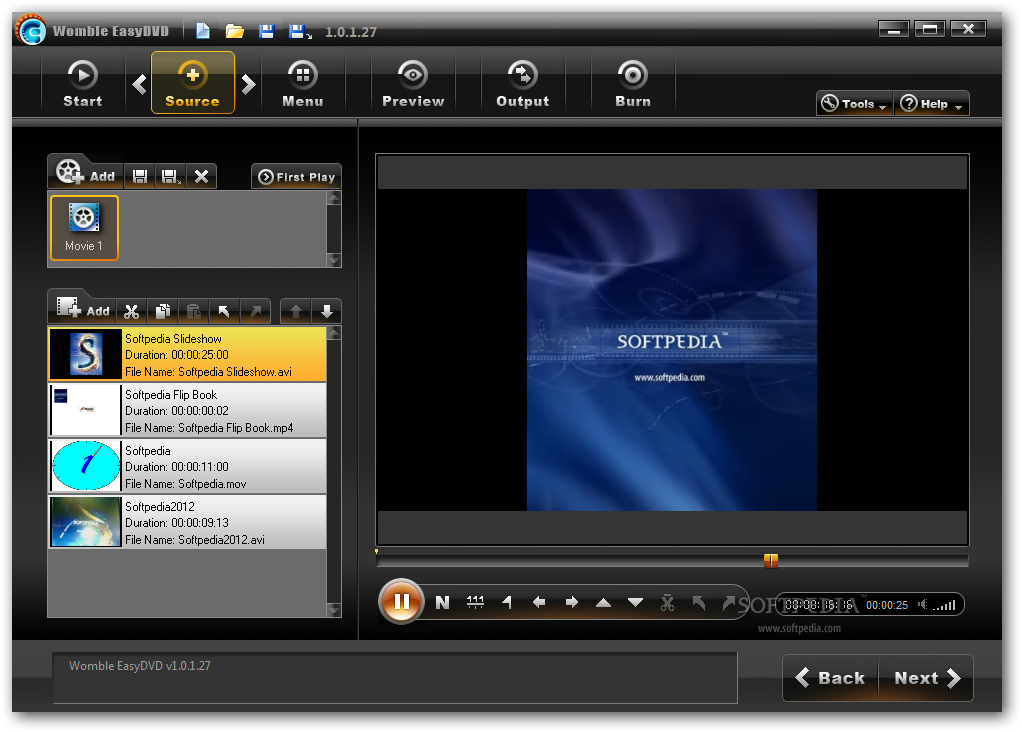Click the orange playhead on seek bar

point(771,561)
